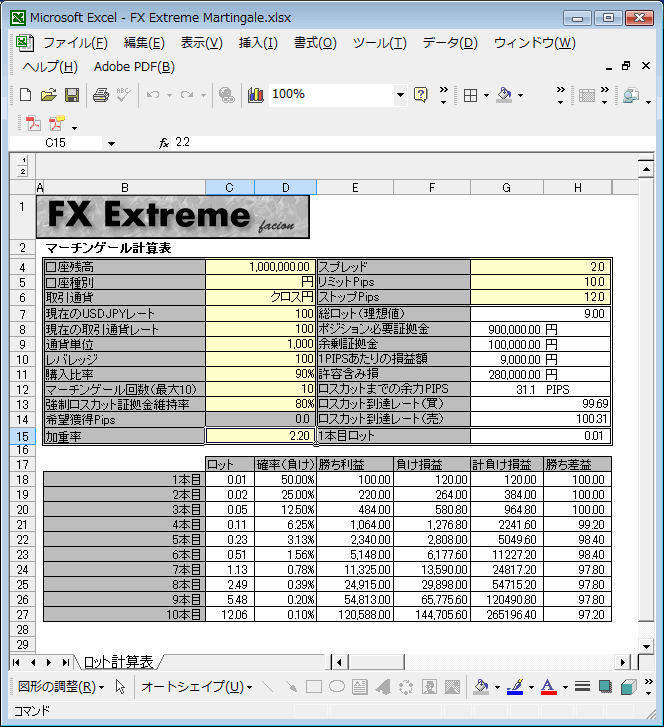
Task: Click the previous sheet navigation button
Action: [32, 663]
